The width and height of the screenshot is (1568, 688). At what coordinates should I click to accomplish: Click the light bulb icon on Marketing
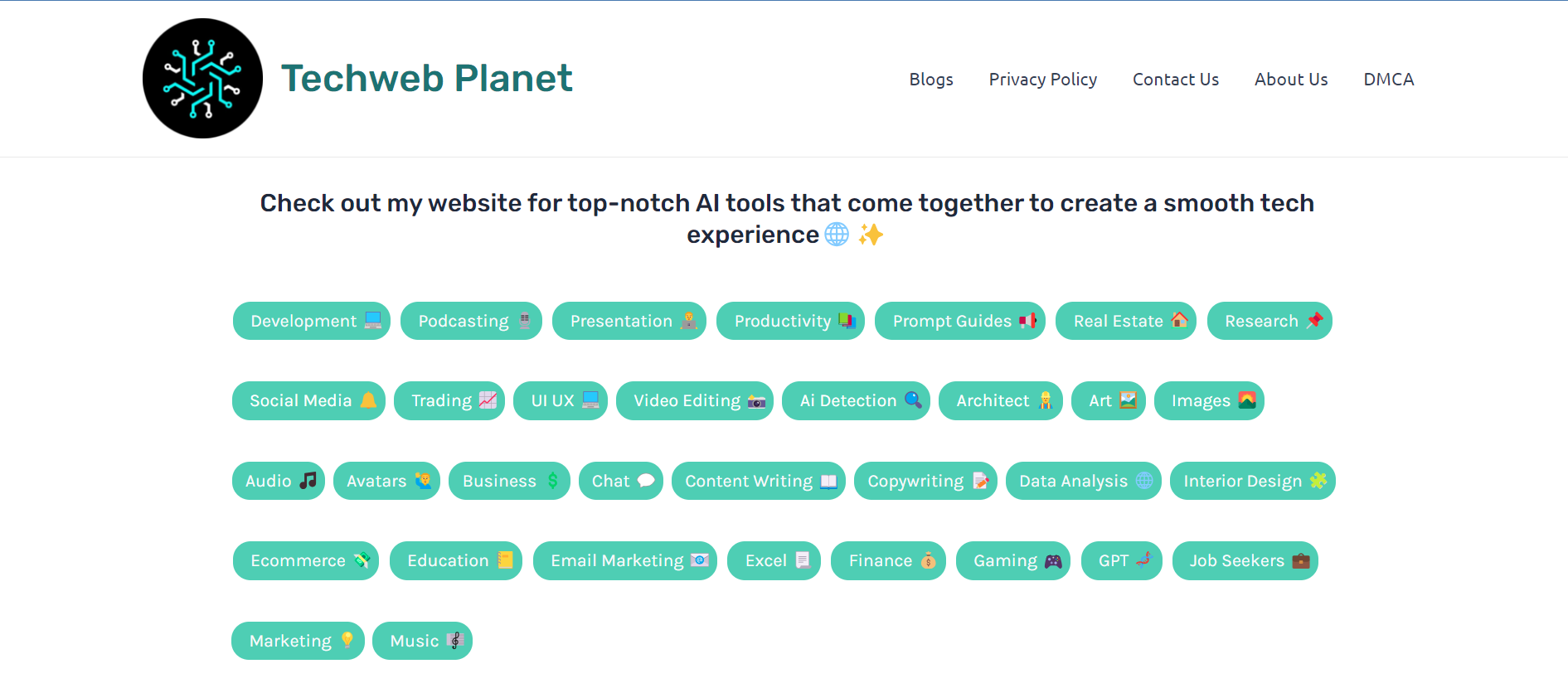tap(347, 641)
